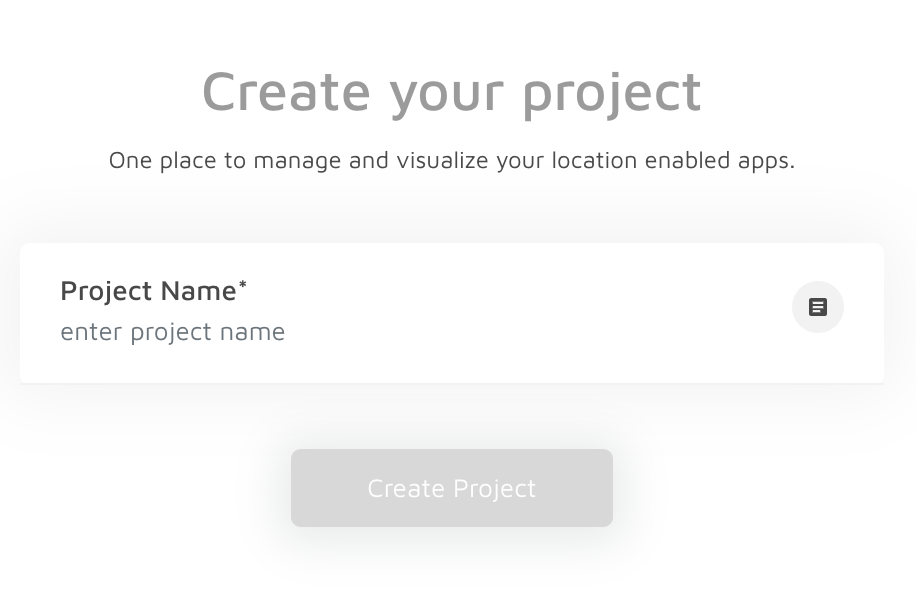Select the document-lines icon in the circle

(818, 307)
